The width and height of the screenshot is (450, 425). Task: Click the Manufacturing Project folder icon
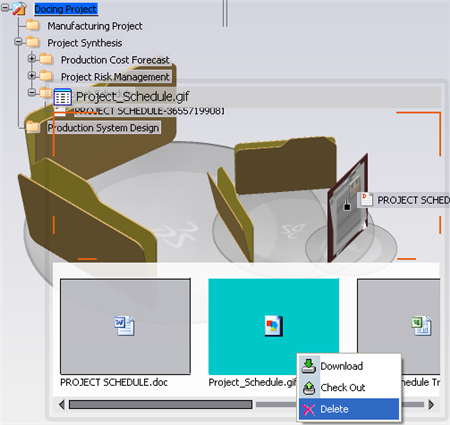(x=33, y=25)
